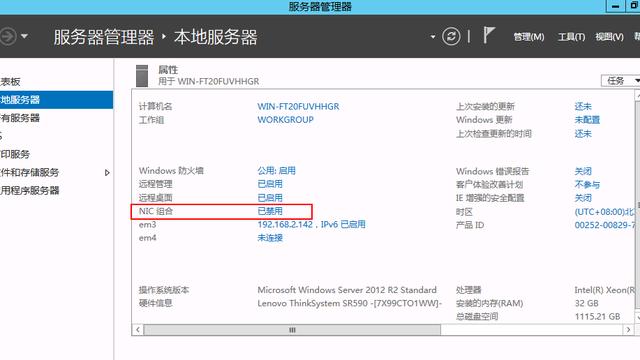
Task: Click the horizontal scrollbar left arrow
Action: (138, 330)
